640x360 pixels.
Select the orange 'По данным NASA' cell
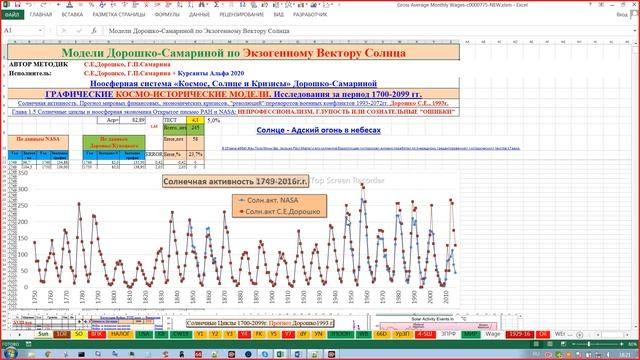38,142
